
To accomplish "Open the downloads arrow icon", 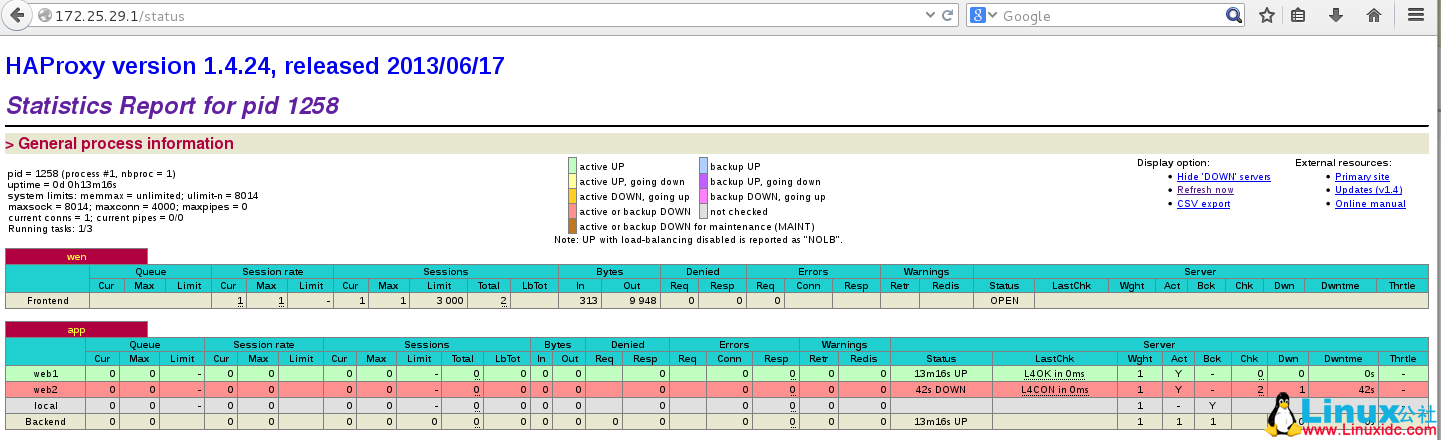I will point(1335,16).
